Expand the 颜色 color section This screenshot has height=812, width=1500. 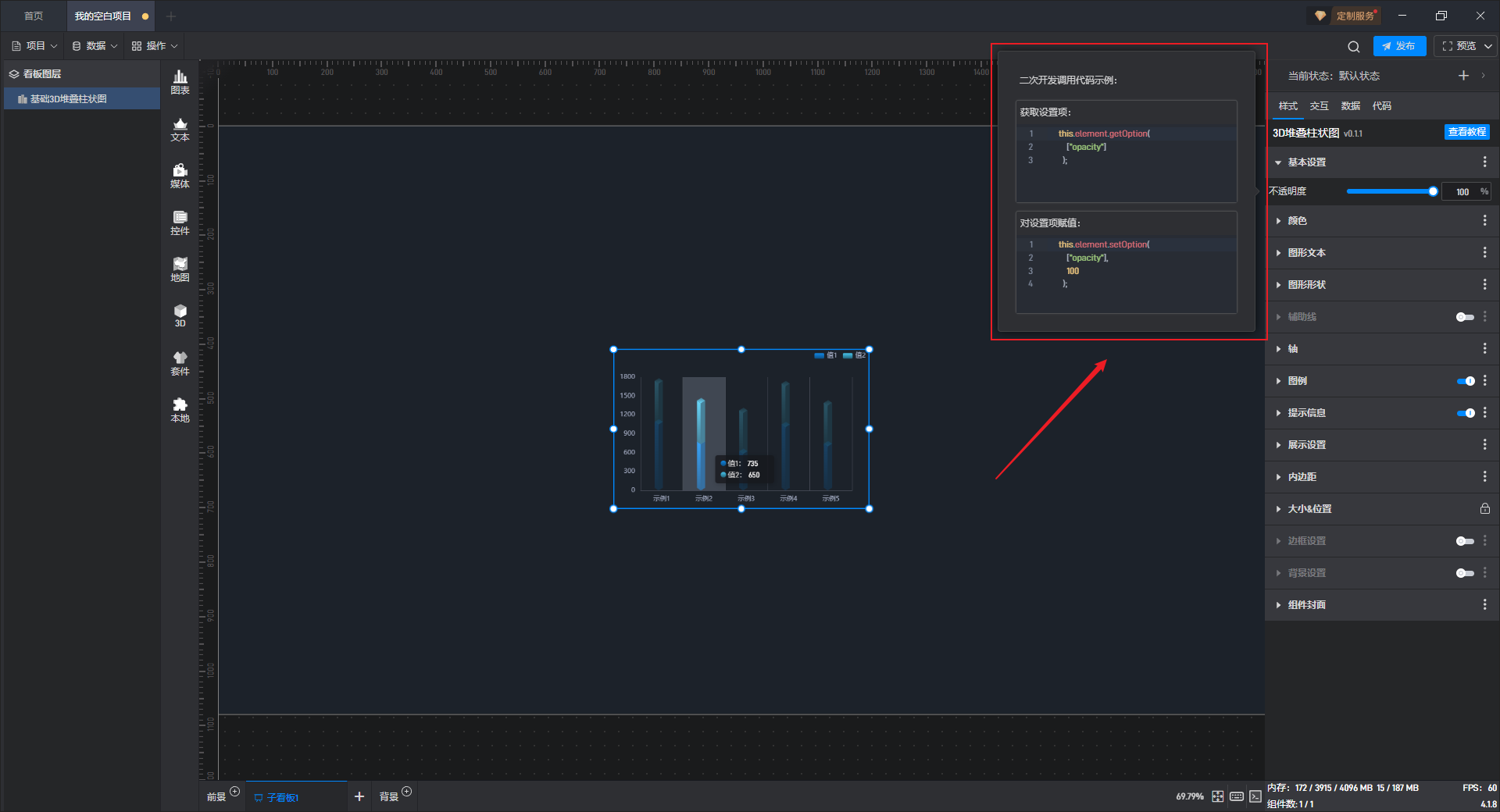[1297, 221]
